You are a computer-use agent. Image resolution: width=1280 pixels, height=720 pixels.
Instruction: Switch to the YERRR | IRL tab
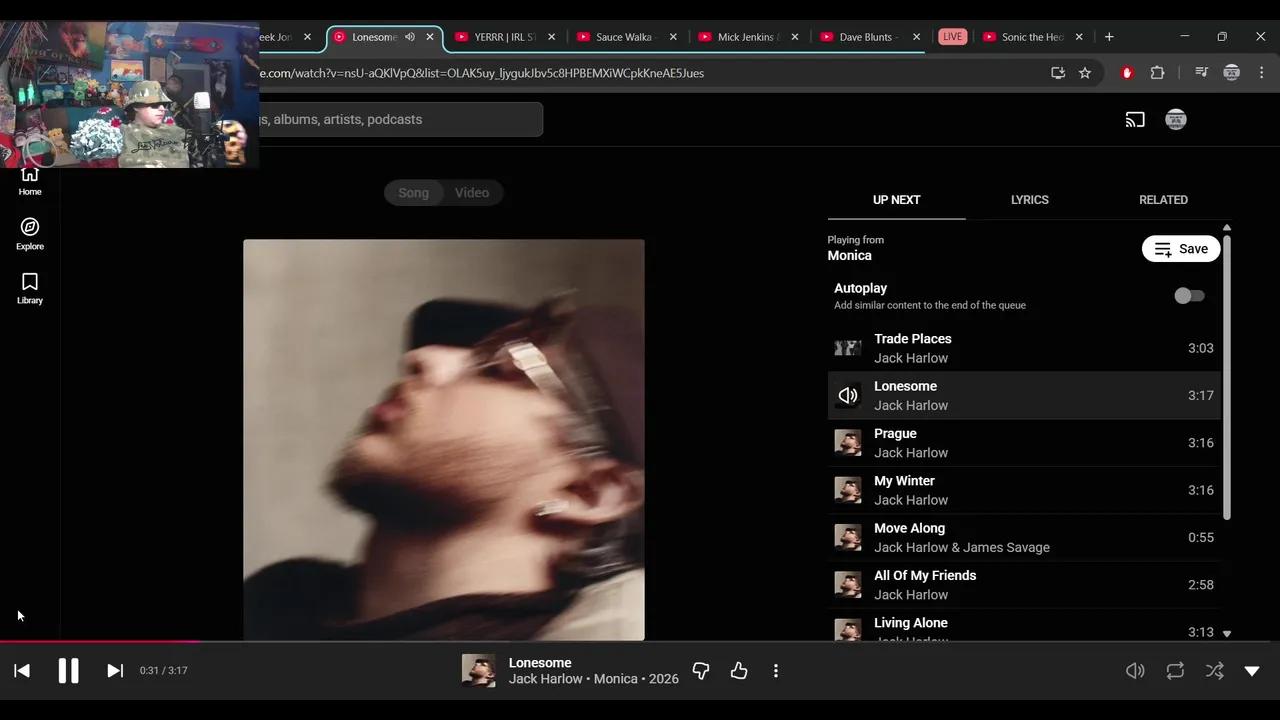(505, 37)
